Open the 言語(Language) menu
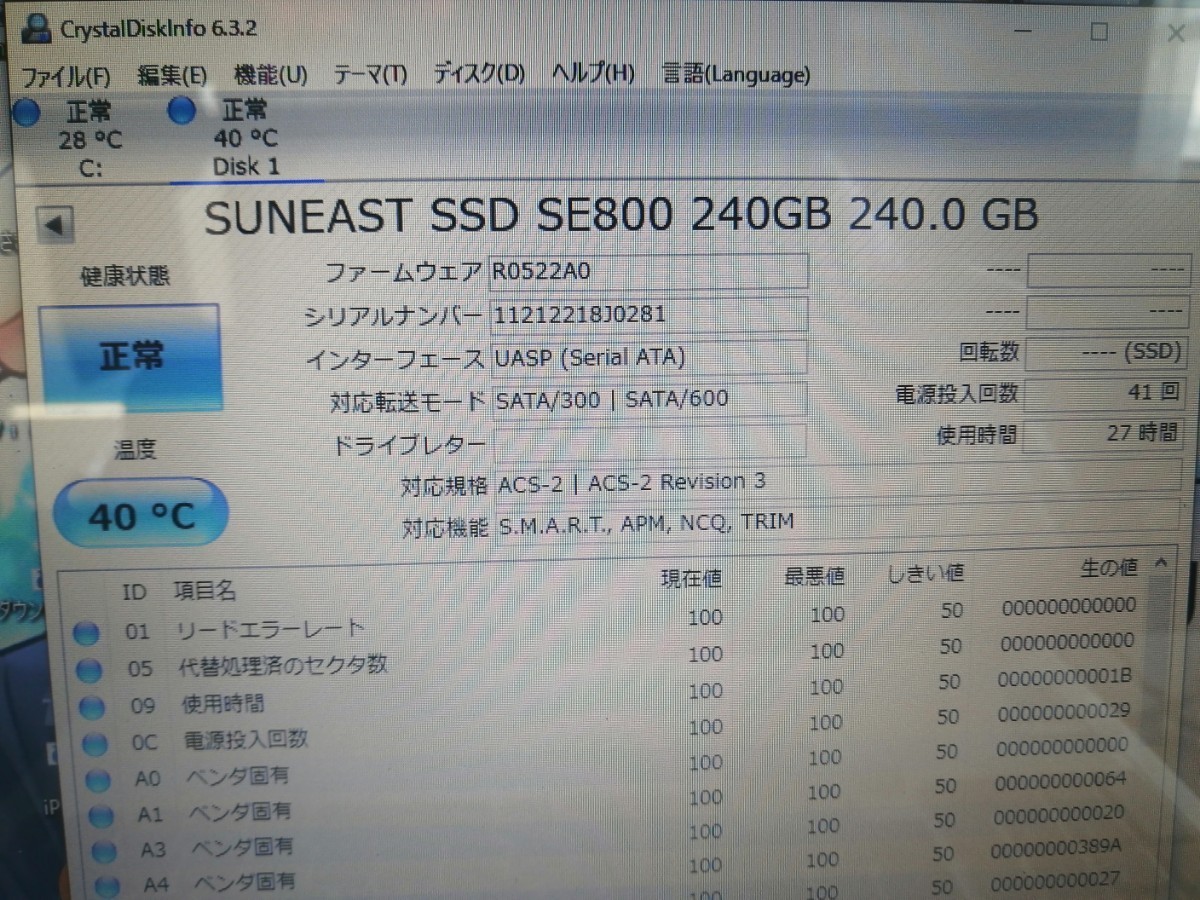 click(x=736, y=75)
